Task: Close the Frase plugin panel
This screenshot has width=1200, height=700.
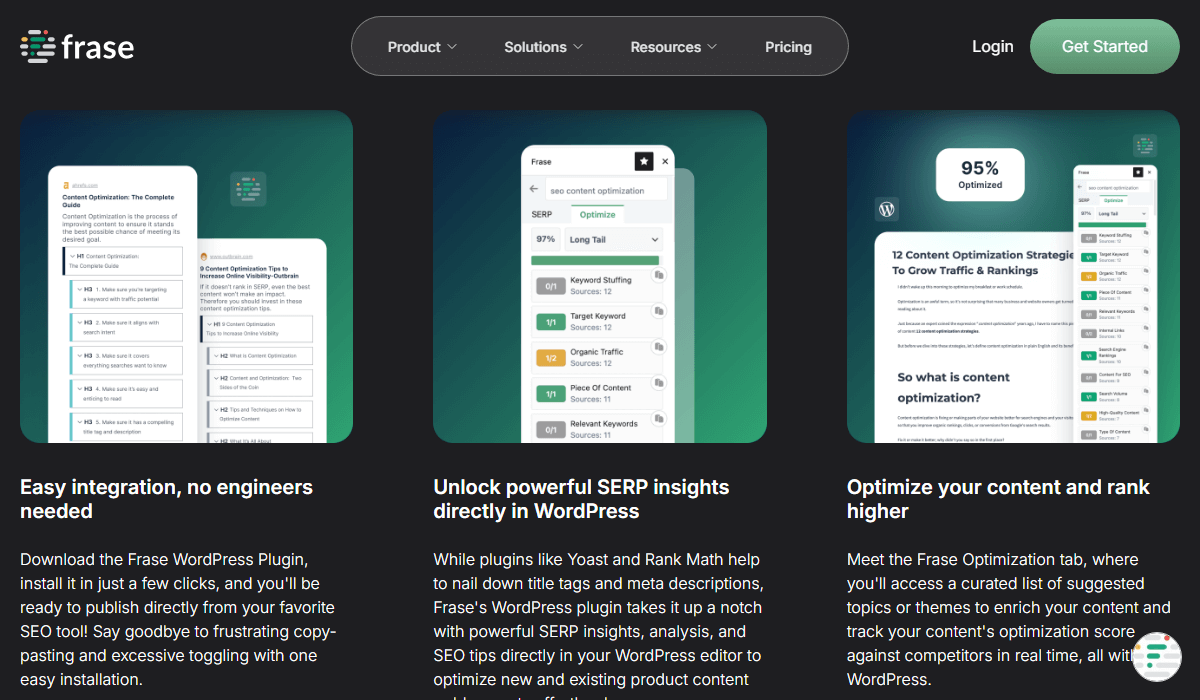Action: point(665,161)
